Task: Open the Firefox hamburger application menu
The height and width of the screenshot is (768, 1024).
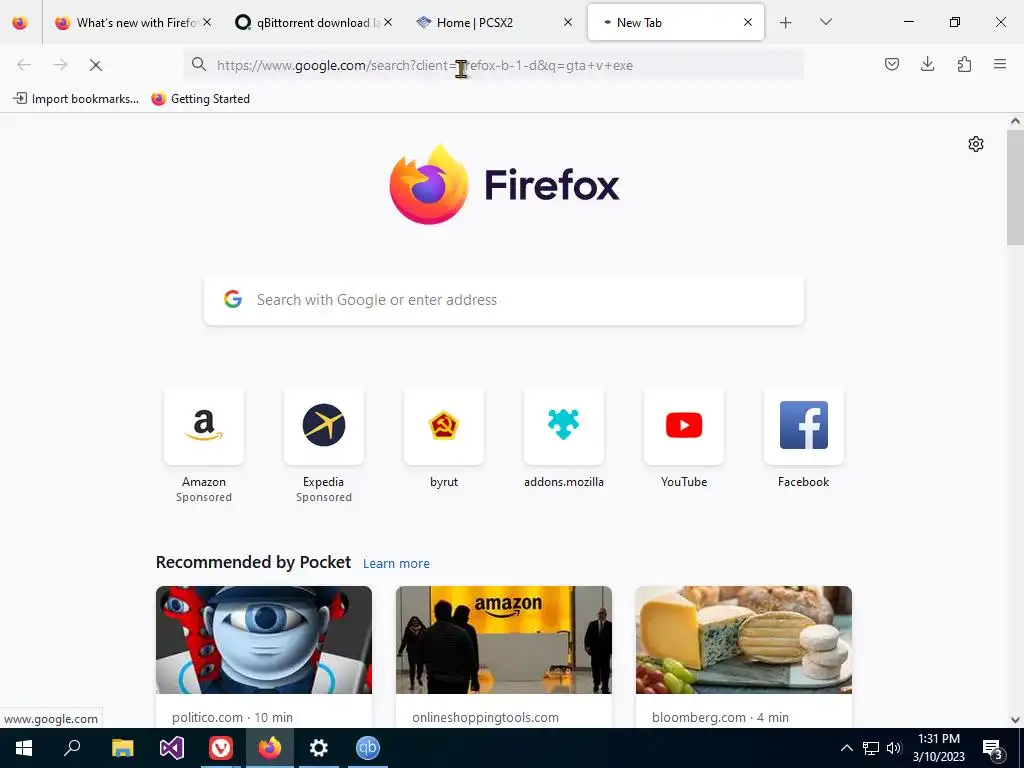Action: tap(1000, 64)
